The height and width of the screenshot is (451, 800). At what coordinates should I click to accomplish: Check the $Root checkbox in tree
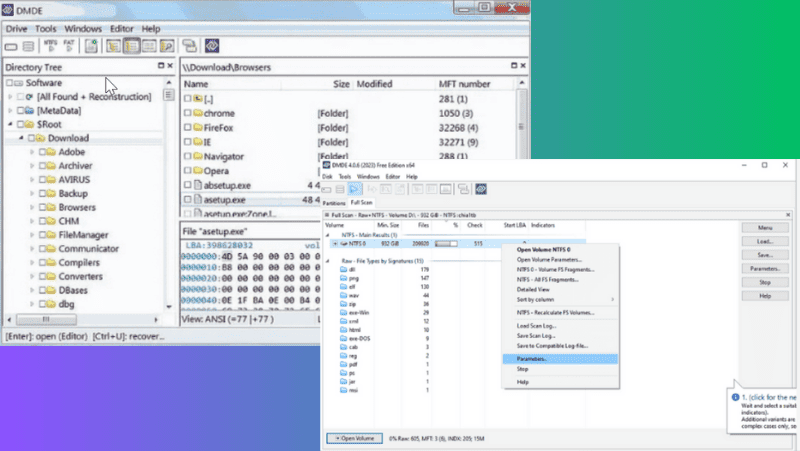pyautogui.click(x=20, y=124)
